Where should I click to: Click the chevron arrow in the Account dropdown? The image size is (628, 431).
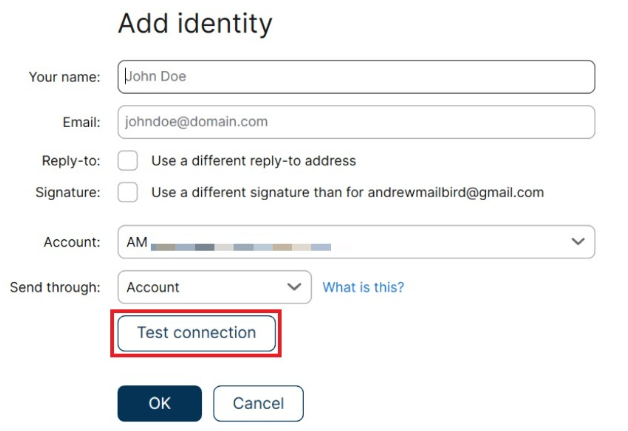(578, 242)
